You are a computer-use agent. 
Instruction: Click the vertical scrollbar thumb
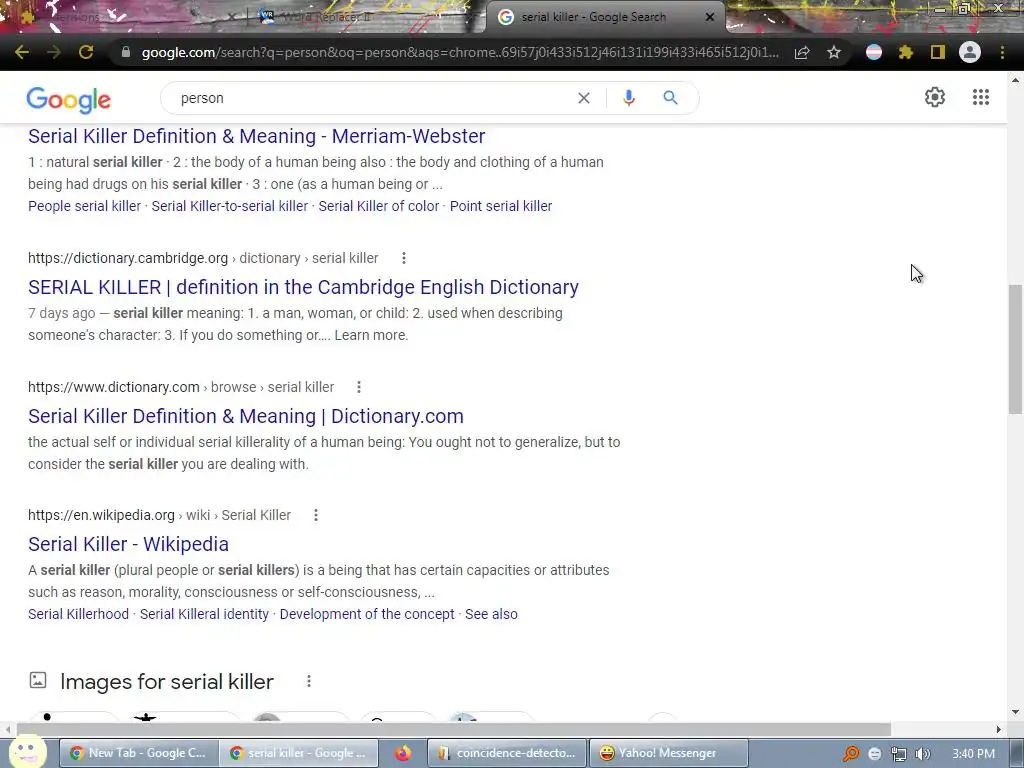[x=1015, y=349]
